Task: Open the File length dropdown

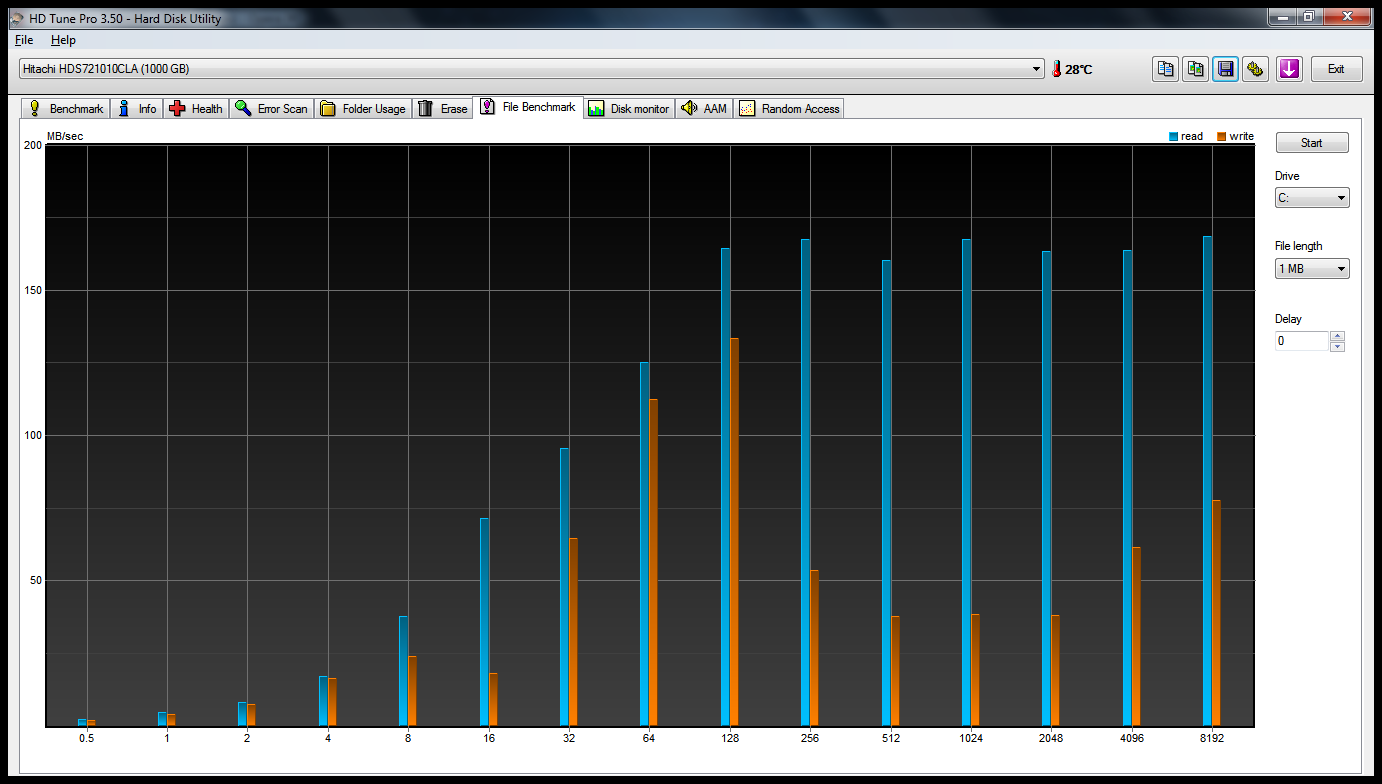Action: click(1312, 268)
